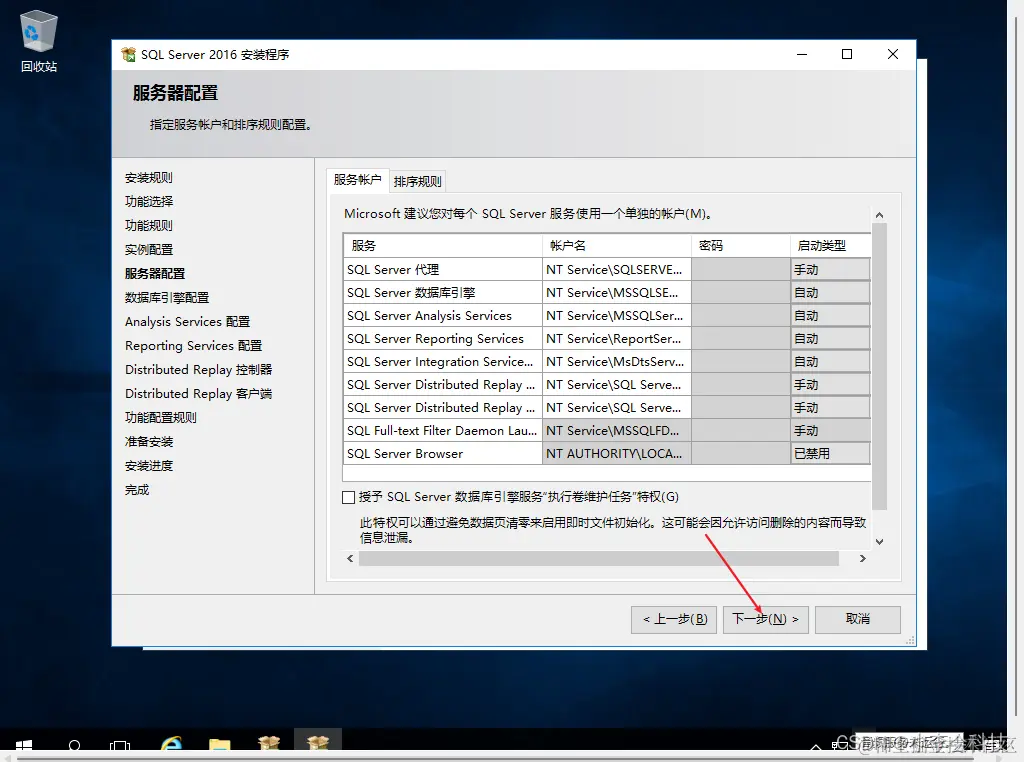Launch Internet Explorer from the taskbar

click(172, 744)
